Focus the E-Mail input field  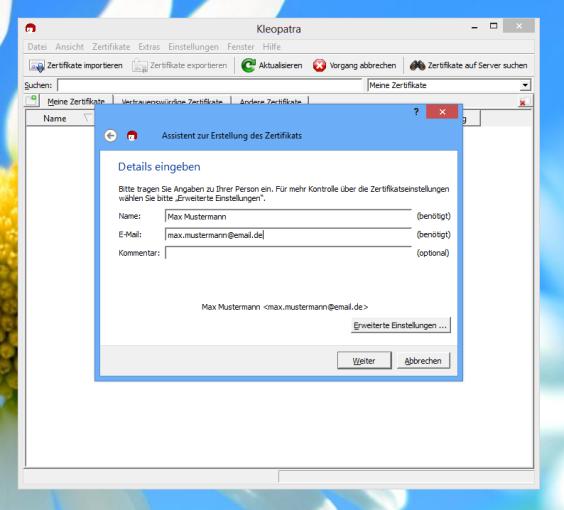tap(288, 235)
